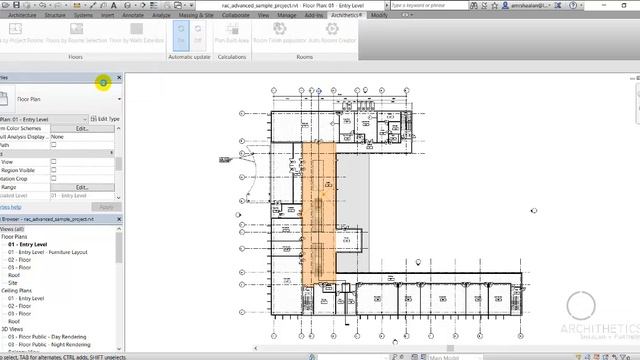Click Edit button for View Range
Viewport: 640px width, 360px height.
pos(82,187)
